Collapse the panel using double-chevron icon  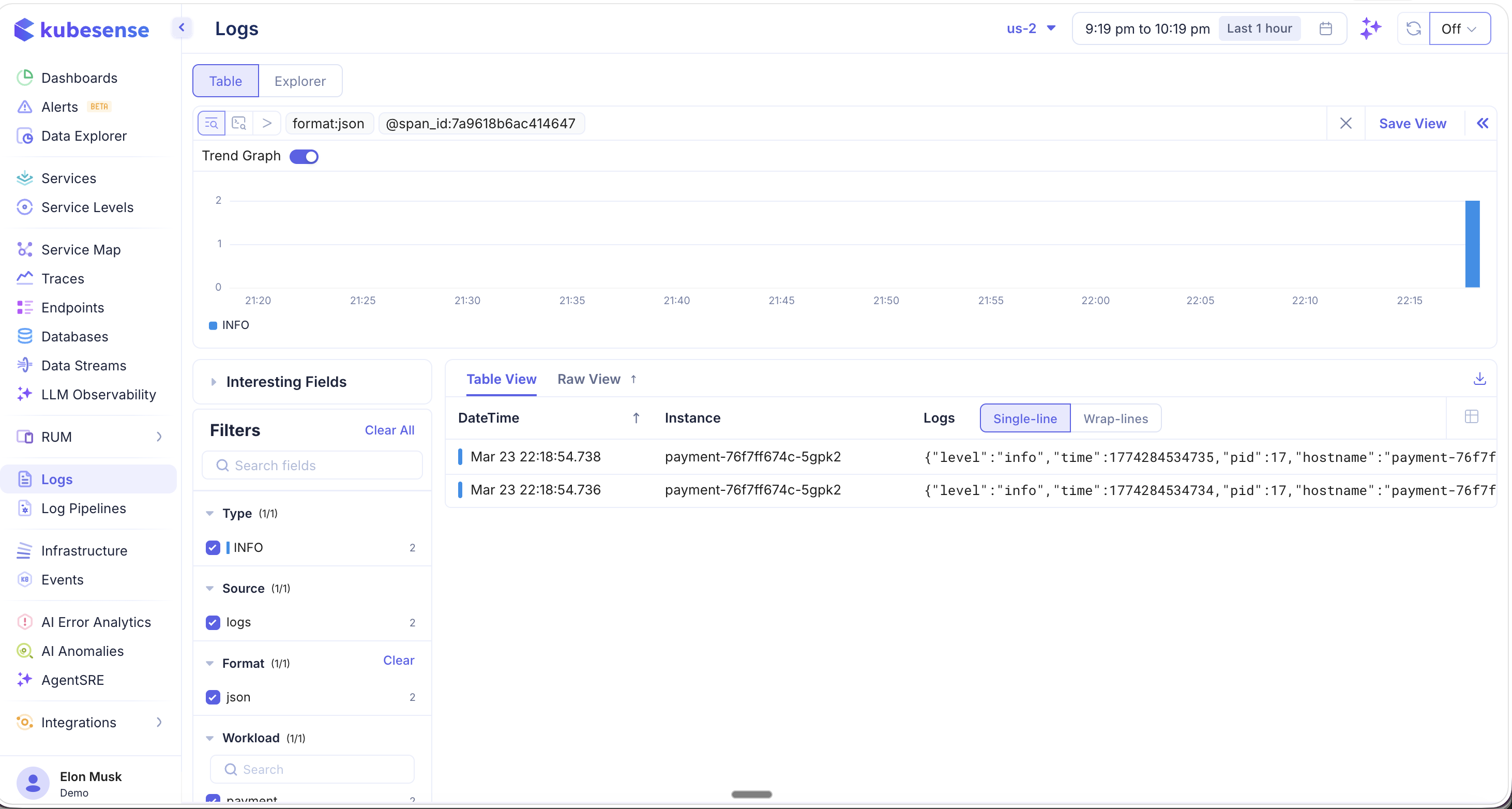tap(1482, 123)
